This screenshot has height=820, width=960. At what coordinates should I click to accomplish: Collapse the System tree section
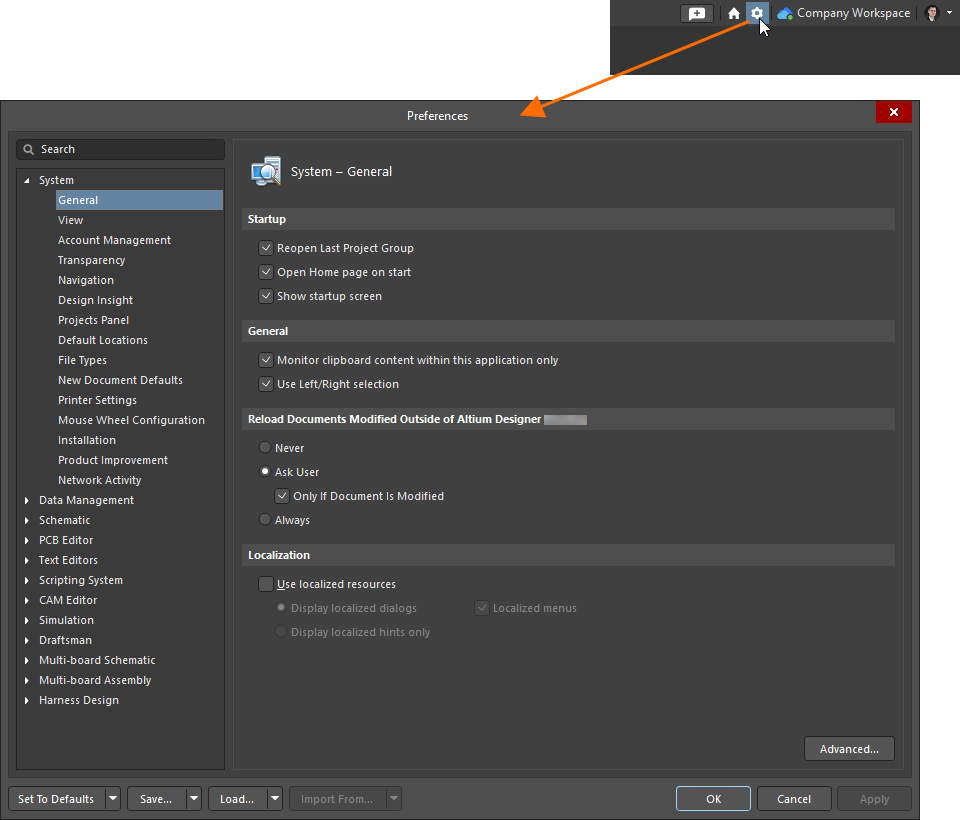(26, 179)
